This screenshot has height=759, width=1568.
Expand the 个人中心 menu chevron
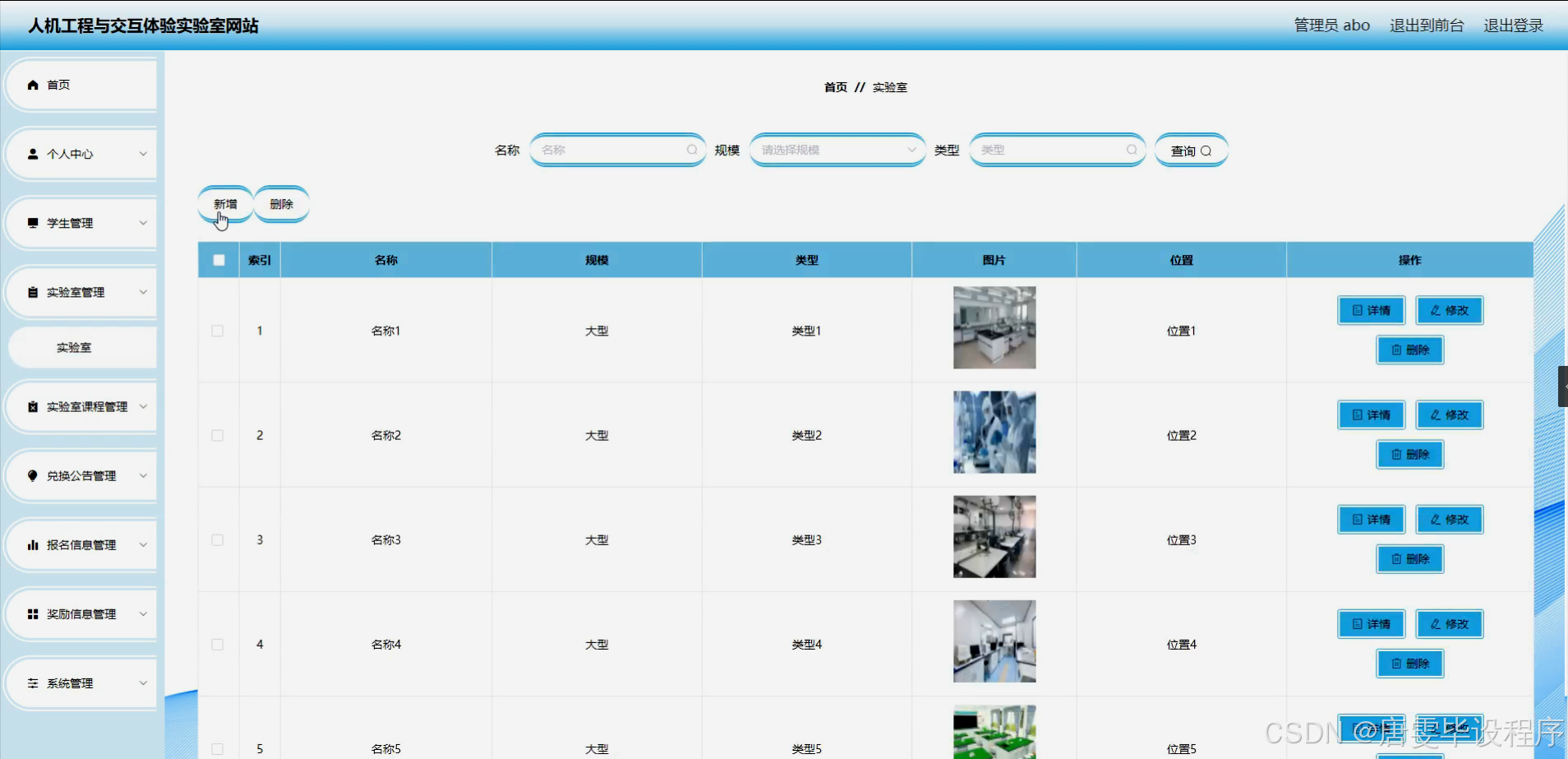point(143,154)
